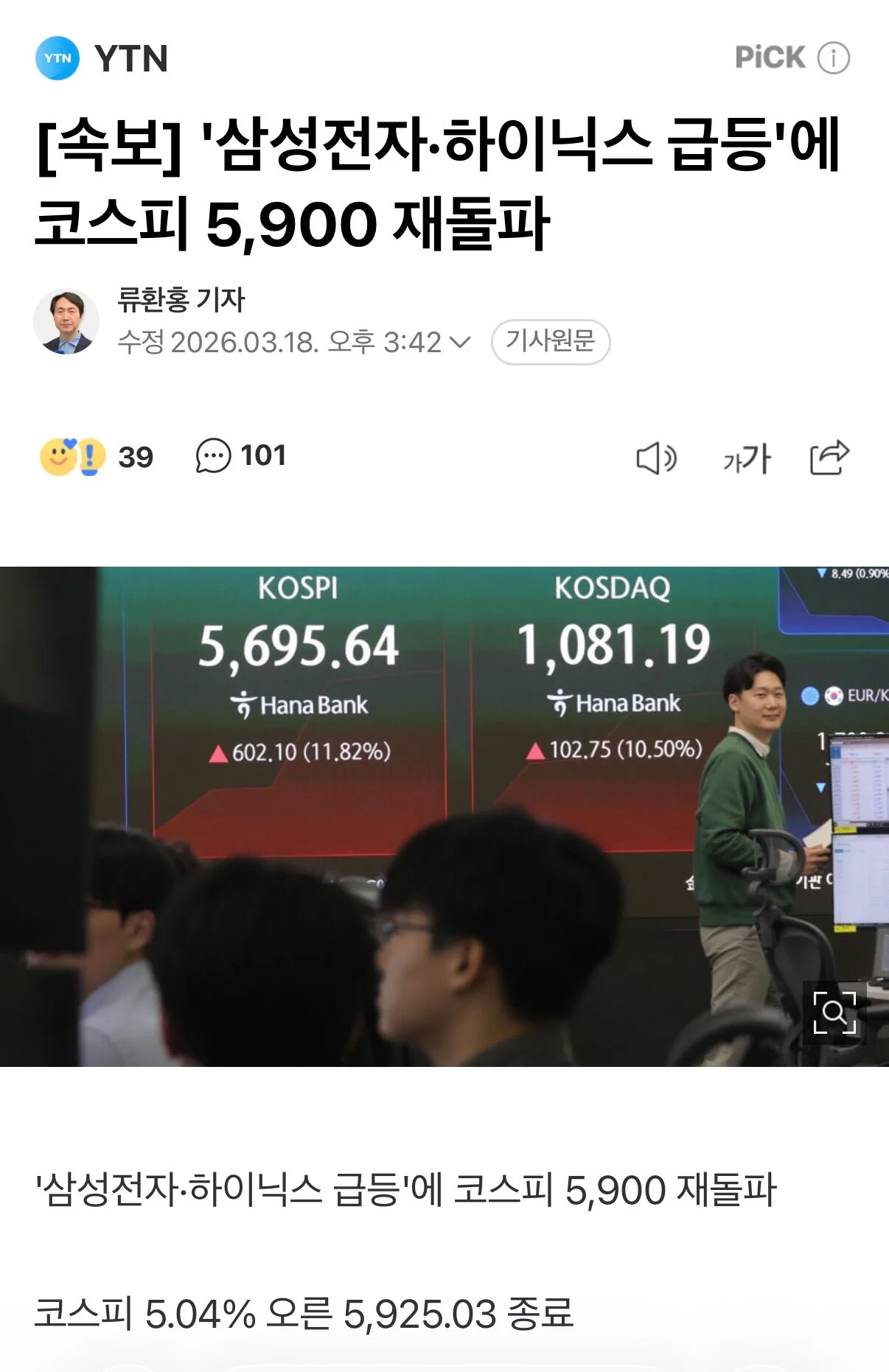Tap the reaction count 39
This screenshot has height=1372, width=889.
pos(136,458)
